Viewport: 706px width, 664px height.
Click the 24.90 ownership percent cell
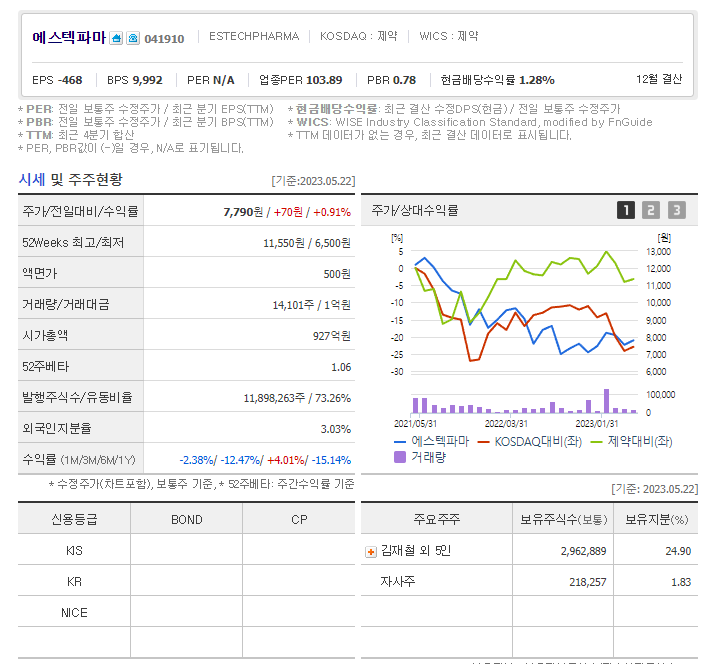[656, 551]
